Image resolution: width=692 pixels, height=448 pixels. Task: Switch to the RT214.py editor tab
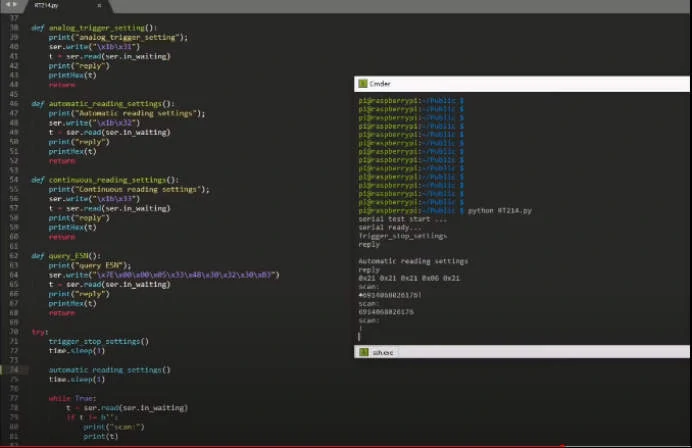tap(48, 5)
